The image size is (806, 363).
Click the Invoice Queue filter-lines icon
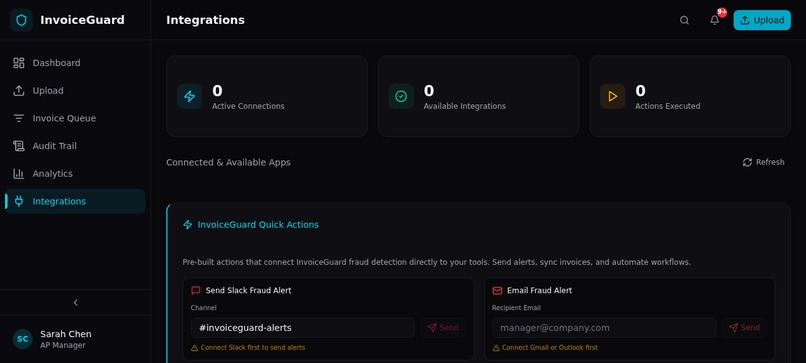click(19, 118)
